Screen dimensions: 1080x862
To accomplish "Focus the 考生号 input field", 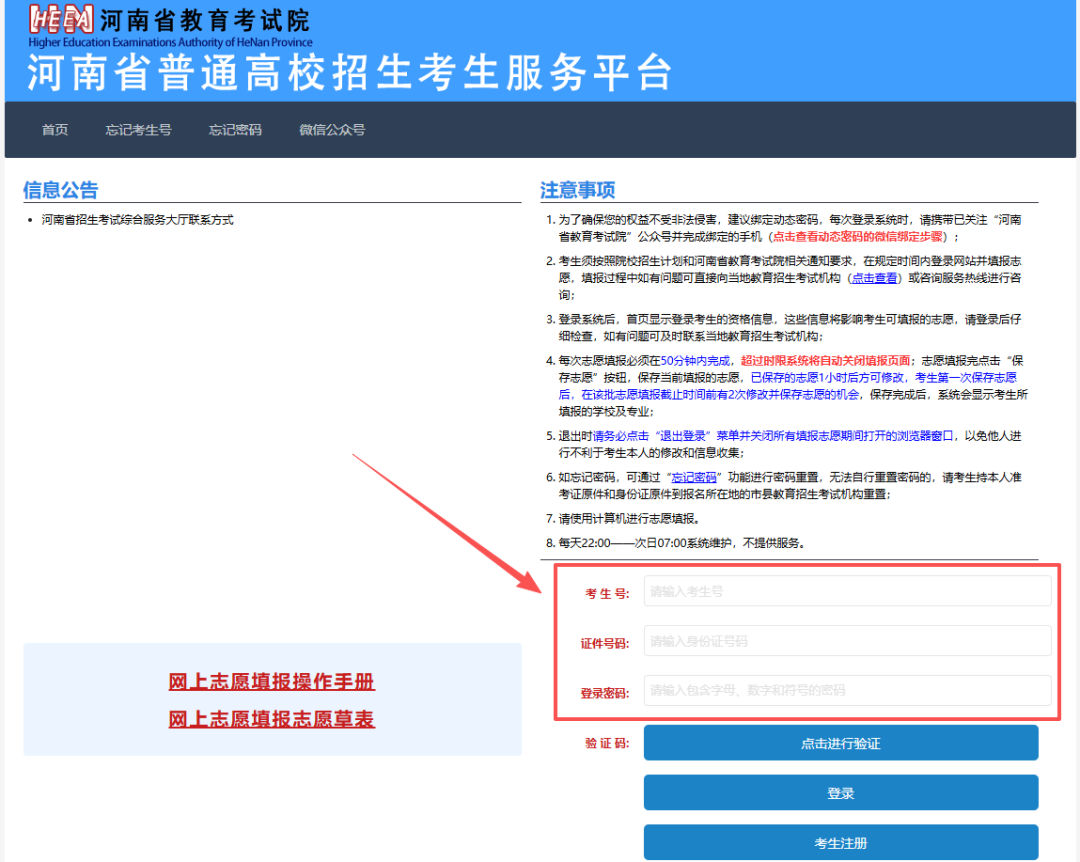I will click(847, 591).
